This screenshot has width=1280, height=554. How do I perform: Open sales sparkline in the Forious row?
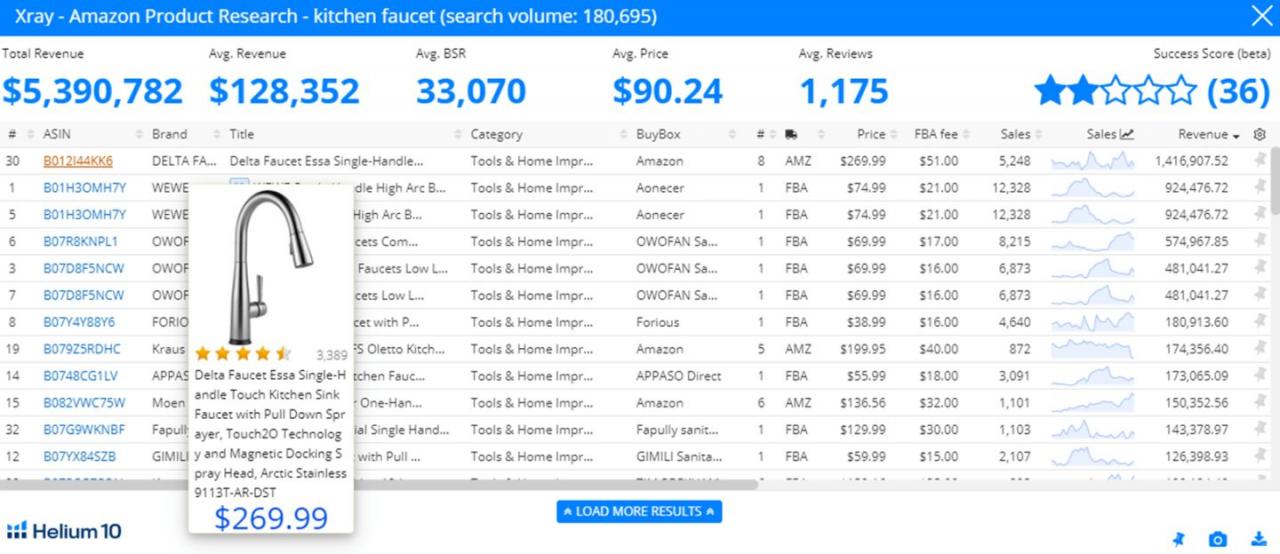(1092, 322)
